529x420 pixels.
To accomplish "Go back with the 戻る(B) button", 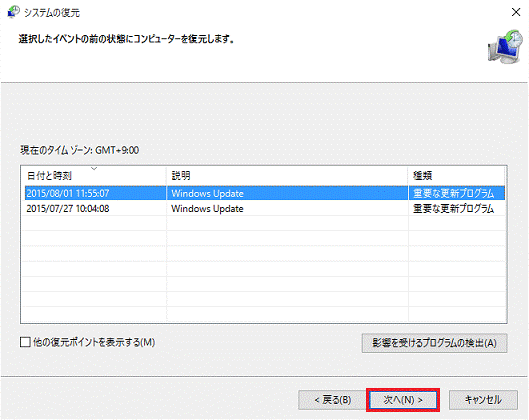I will click(x=332, y=400).
